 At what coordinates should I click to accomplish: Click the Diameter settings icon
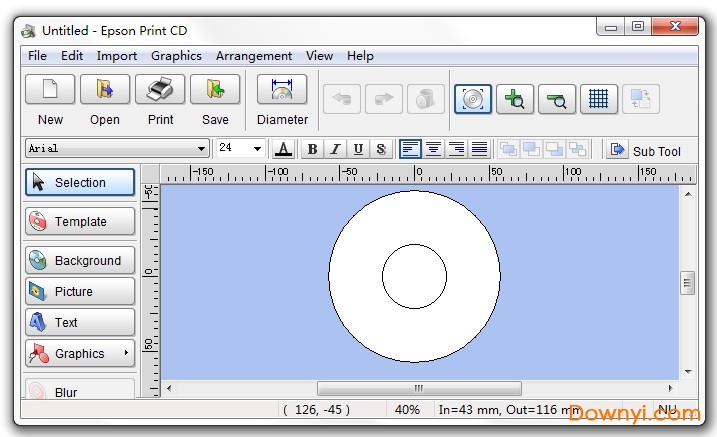(x=282, y=91)
